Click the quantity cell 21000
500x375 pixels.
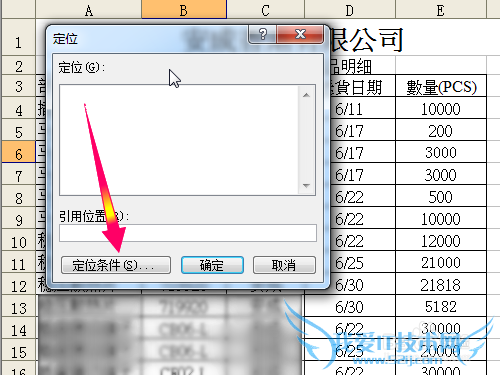(x=441, y=262)
